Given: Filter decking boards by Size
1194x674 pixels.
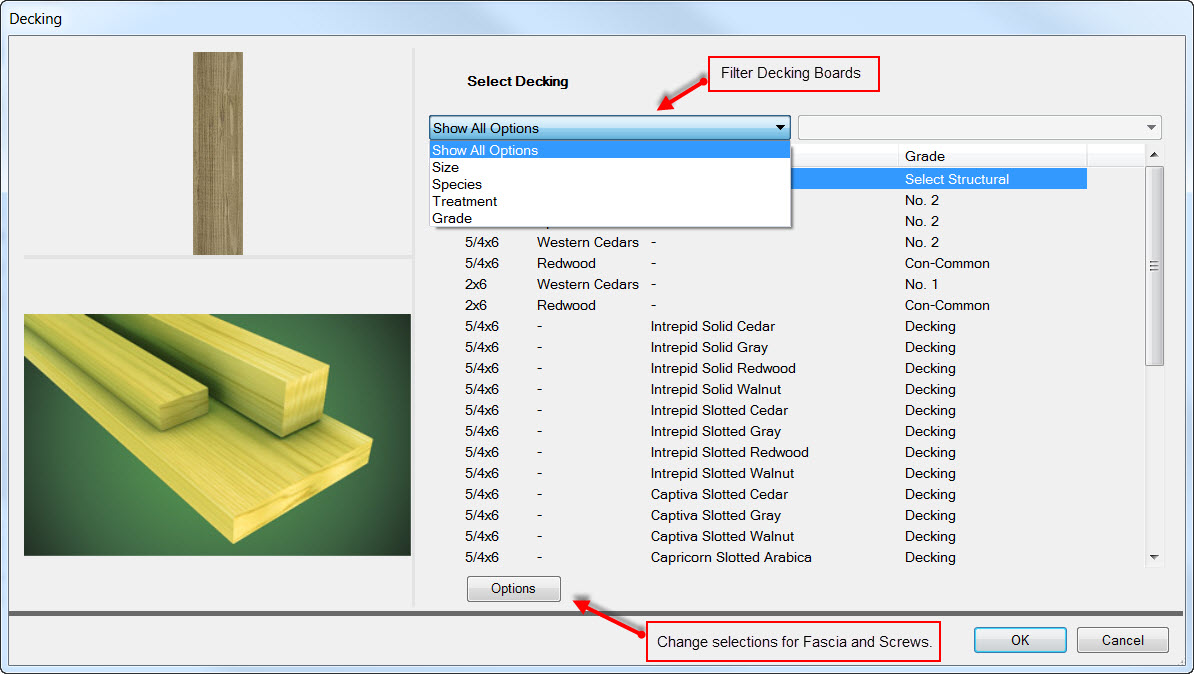Looking at the screenshot, I should 610,168.
